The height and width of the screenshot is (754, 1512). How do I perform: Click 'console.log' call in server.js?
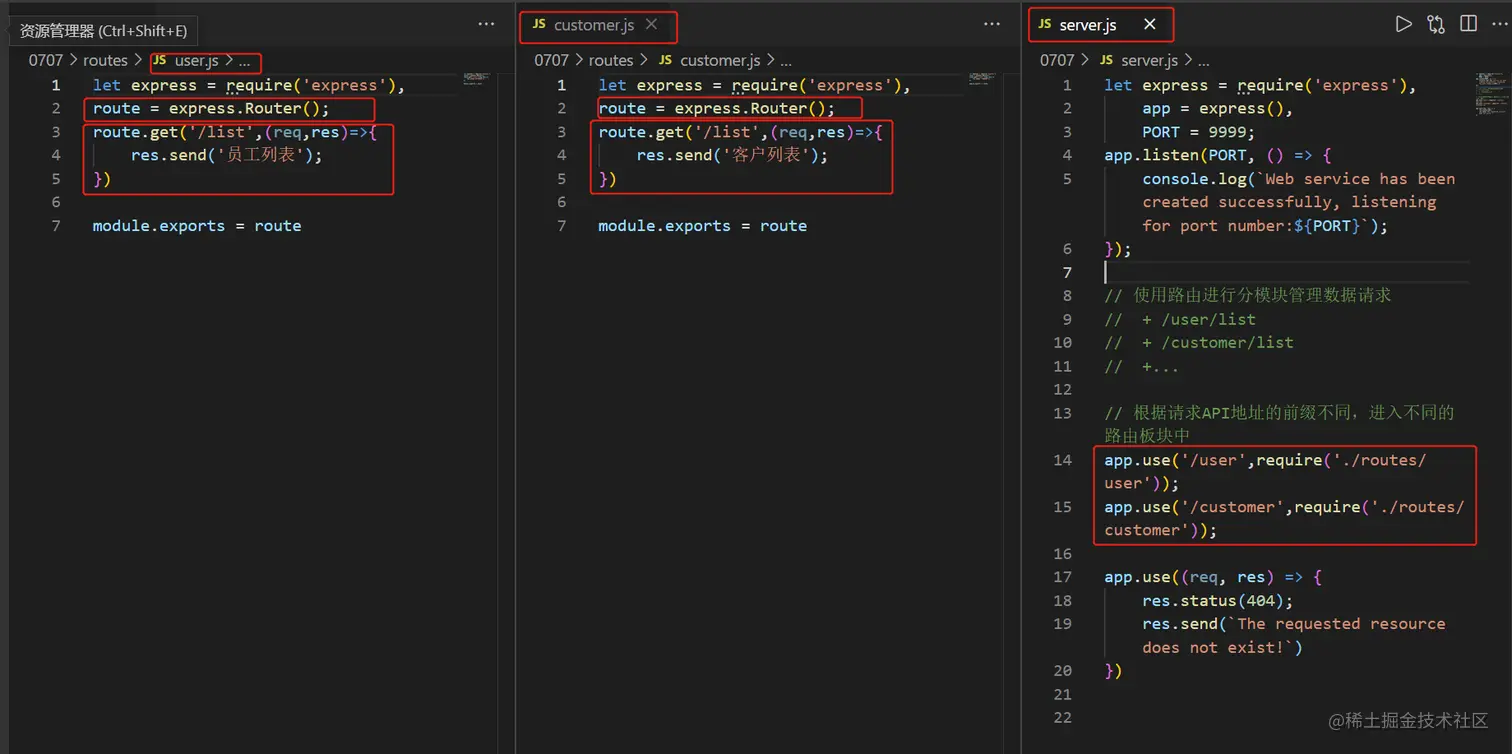[x=1194, y=179]
